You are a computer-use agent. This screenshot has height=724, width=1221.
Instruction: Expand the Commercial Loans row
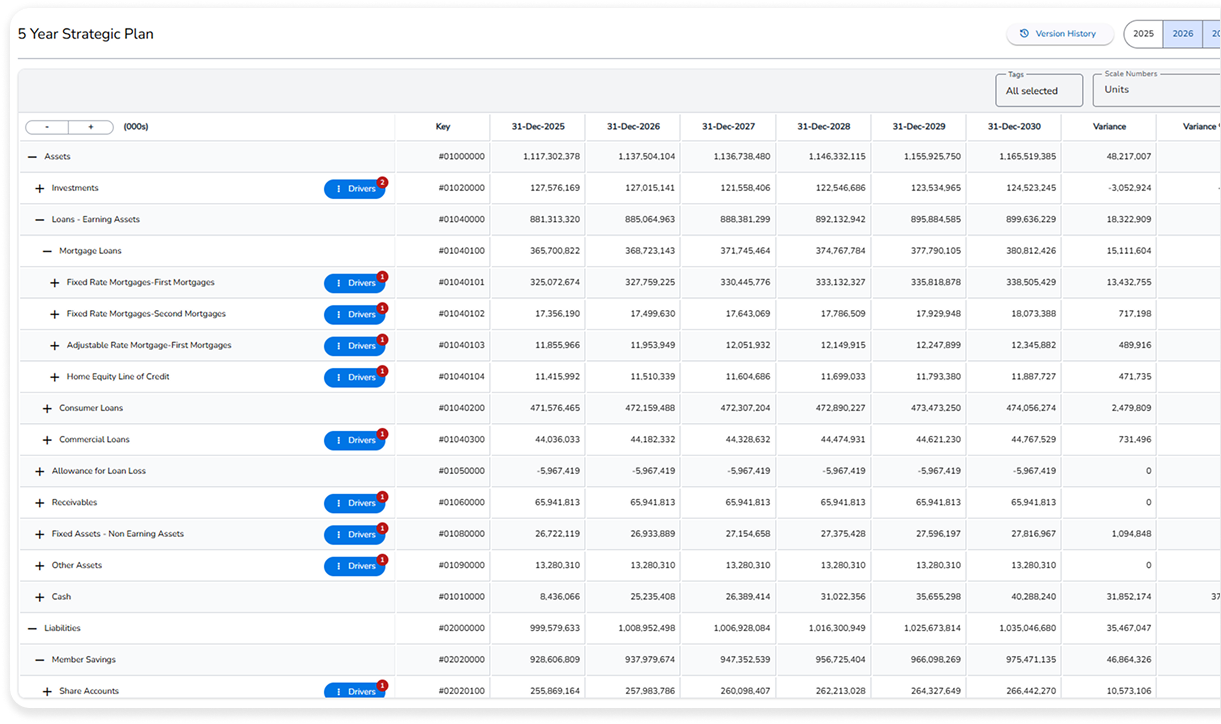point(47,440)
